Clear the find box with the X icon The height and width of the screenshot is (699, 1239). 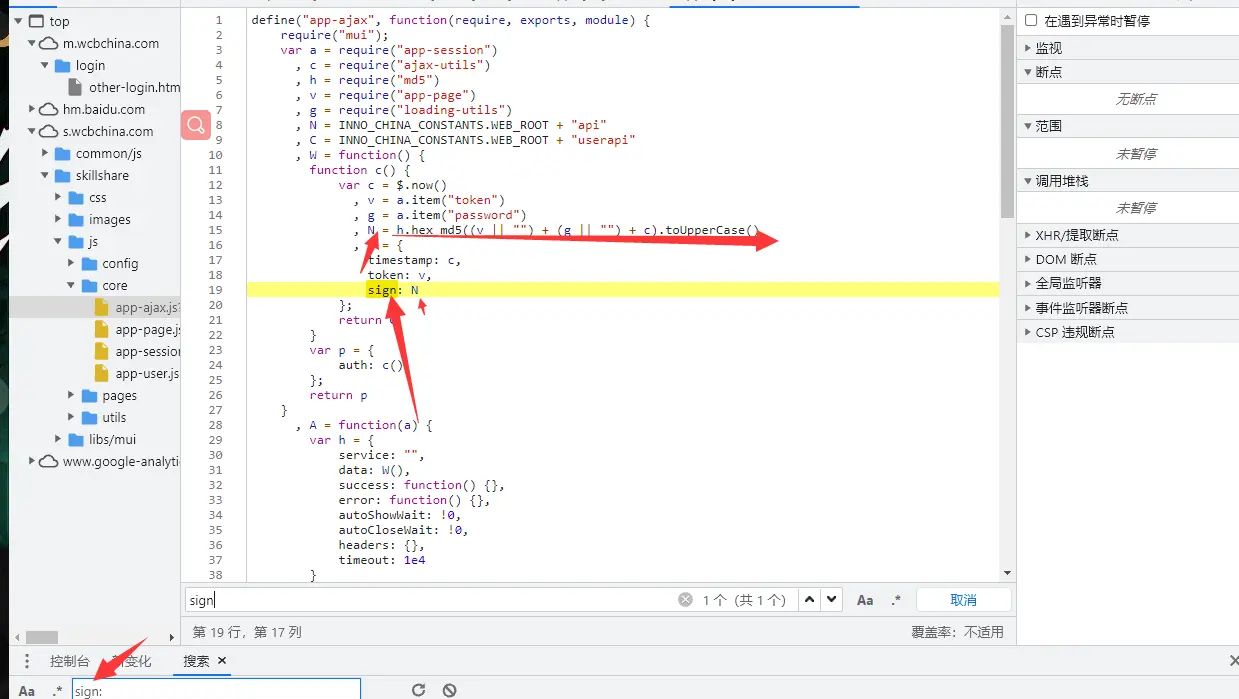pos(685,600)
